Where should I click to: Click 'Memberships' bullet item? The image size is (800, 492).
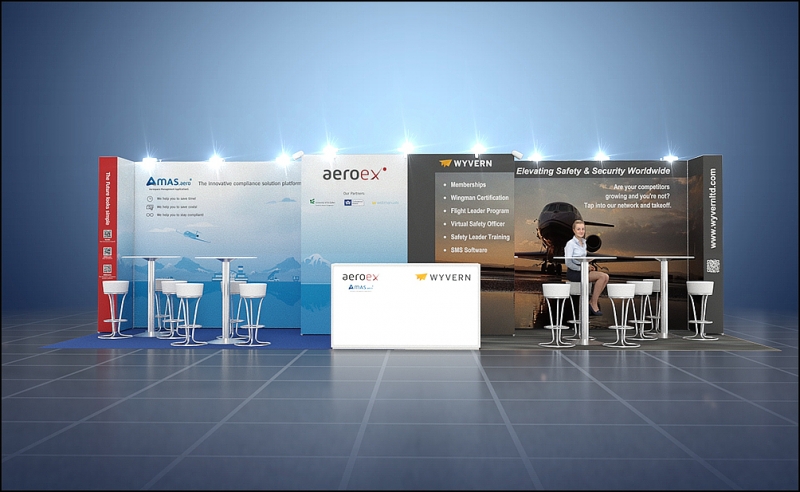468,185
